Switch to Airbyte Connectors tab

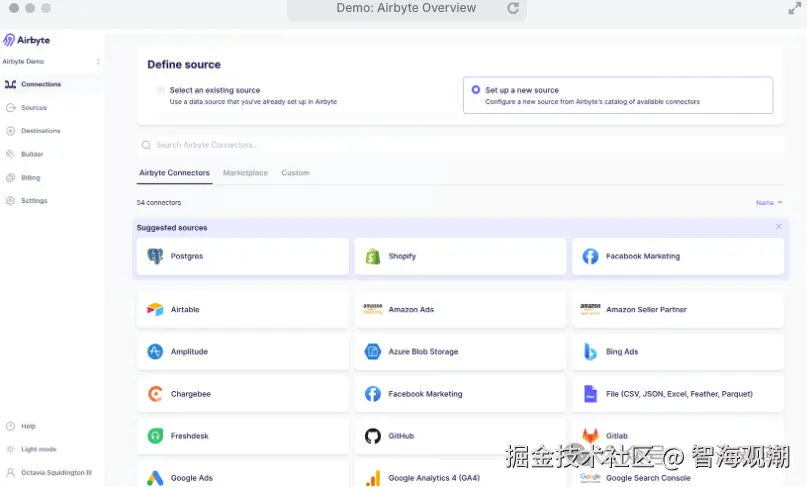(x=174, y=173)
